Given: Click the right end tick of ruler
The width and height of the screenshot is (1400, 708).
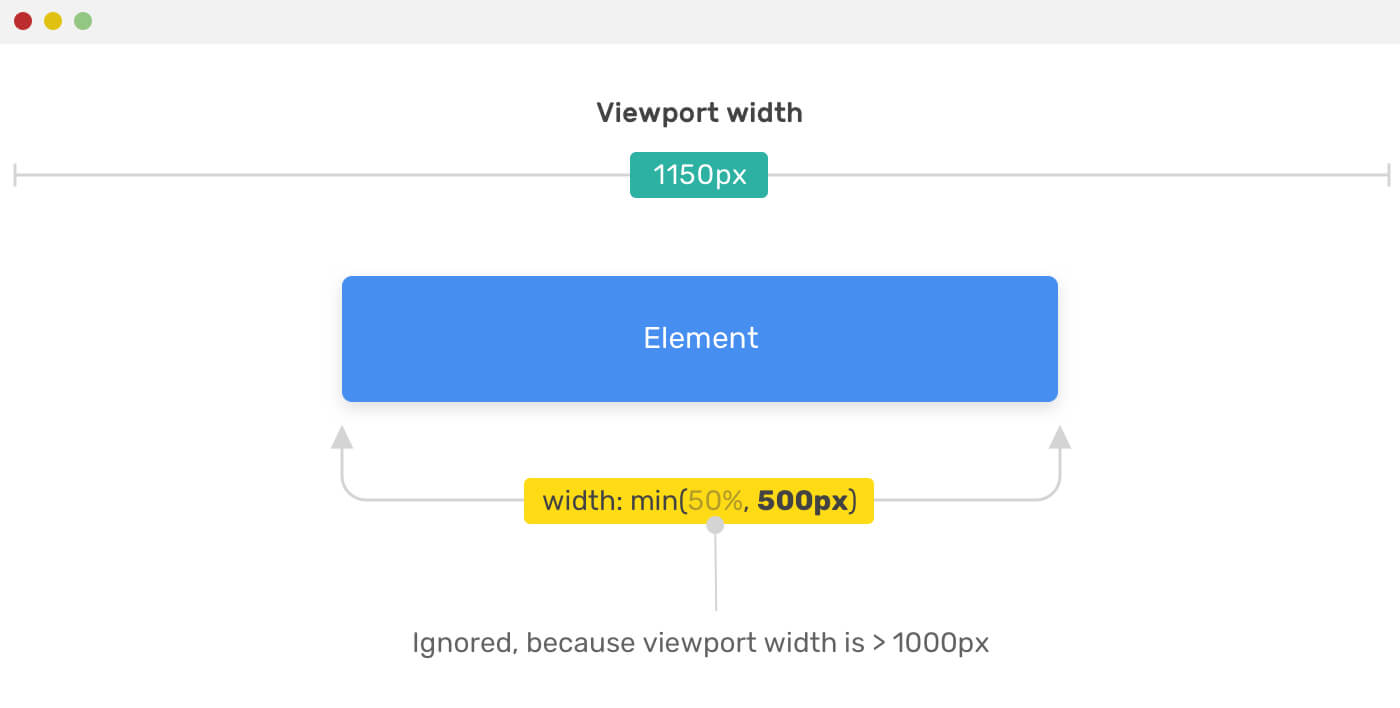Looking at the screenshot, I should click(x=1389, y=176).
